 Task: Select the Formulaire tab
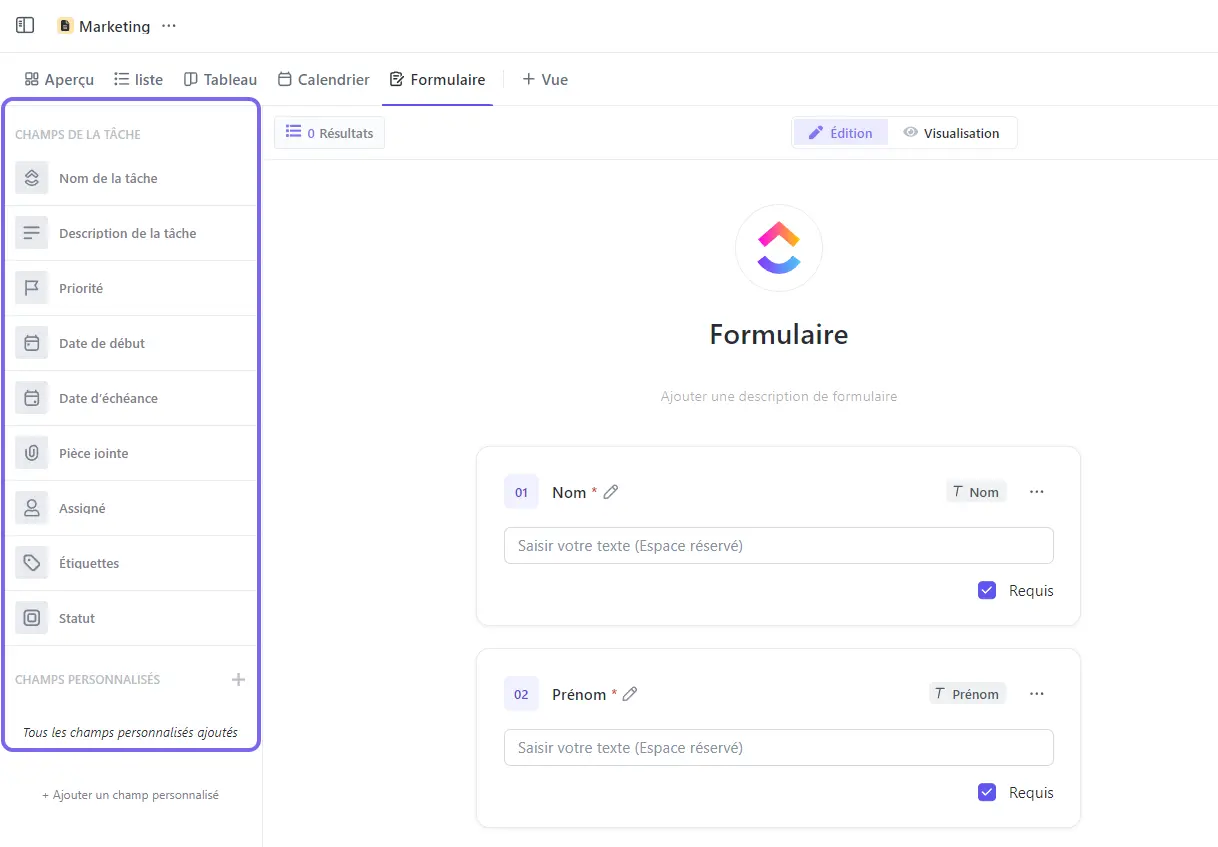437,79
